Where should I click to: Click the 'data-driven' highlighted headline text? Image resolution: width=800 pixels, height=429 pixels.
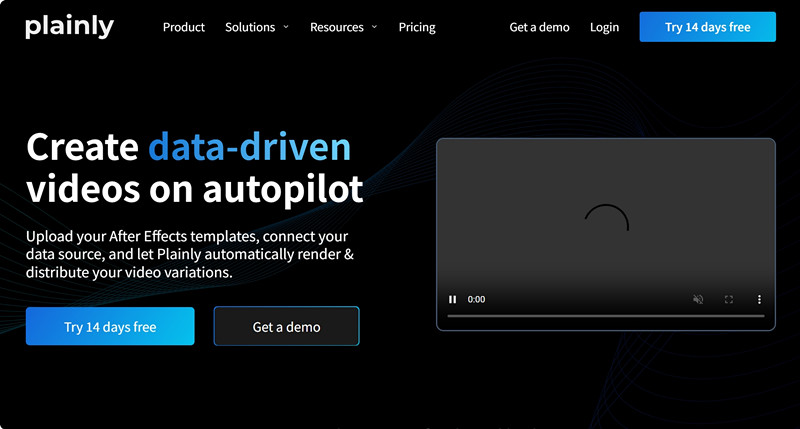point(249,147)
